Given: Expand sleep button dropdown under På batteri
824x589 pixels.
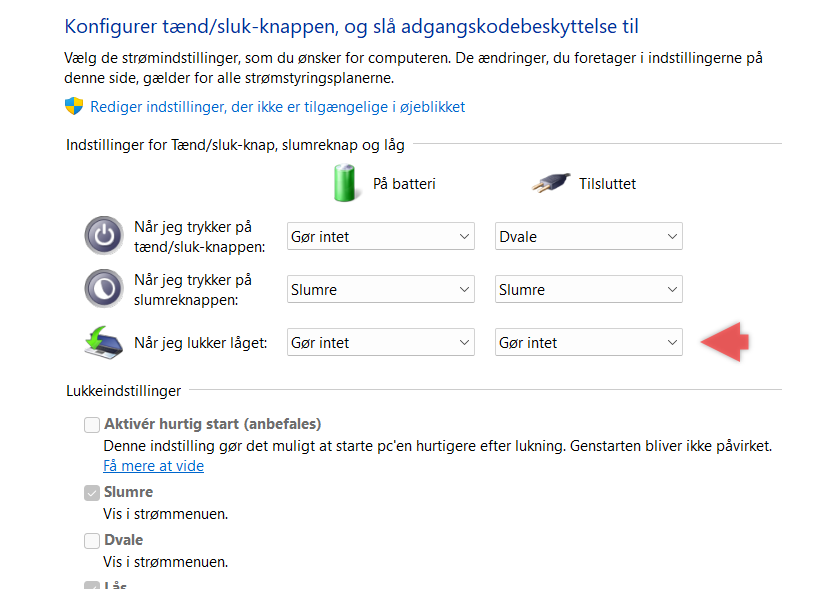Looking at the screenshot, I should point(380,290).
